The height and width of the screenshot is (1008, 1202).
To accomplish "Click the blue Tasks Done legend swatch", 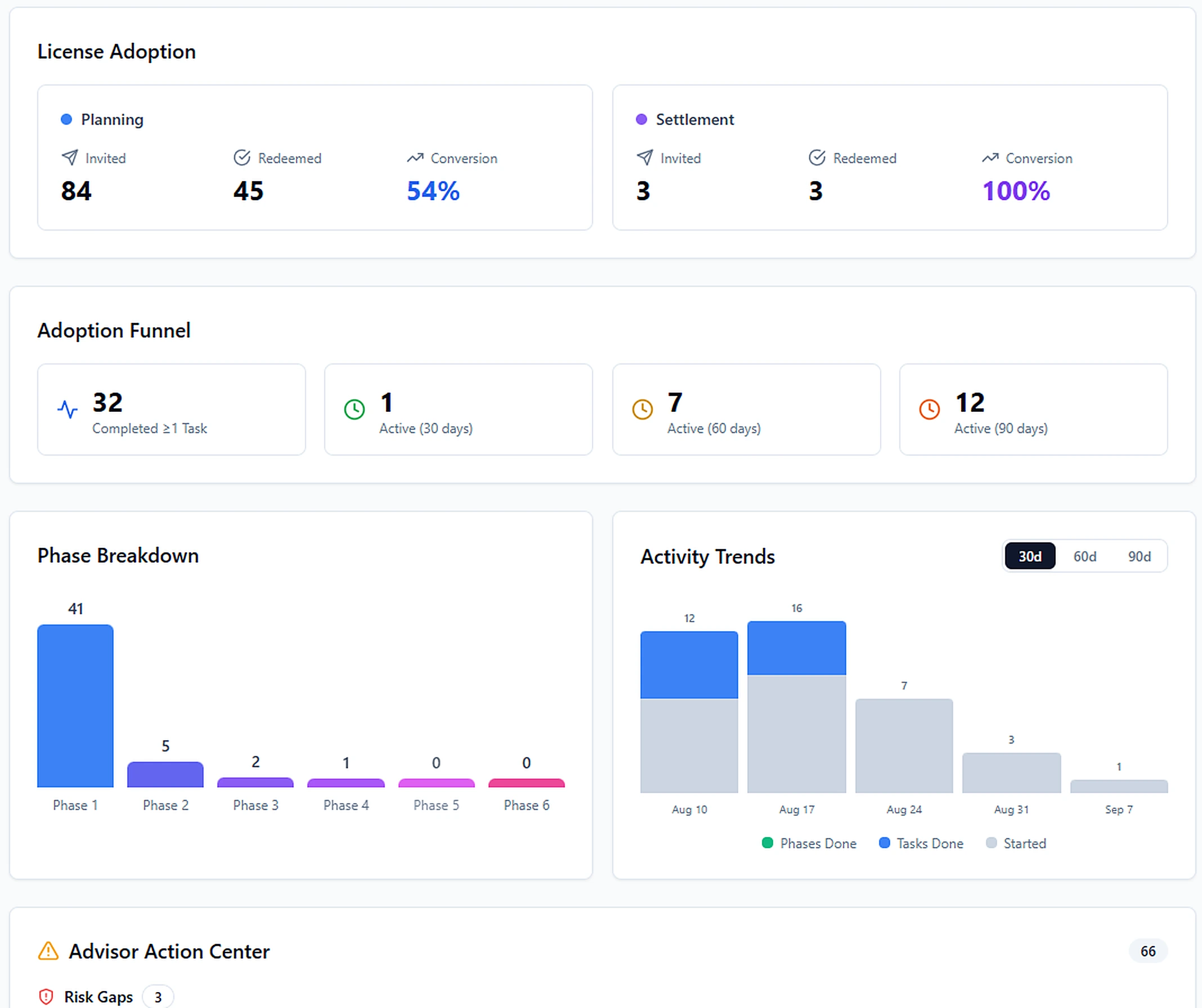I will click(884, 843).
